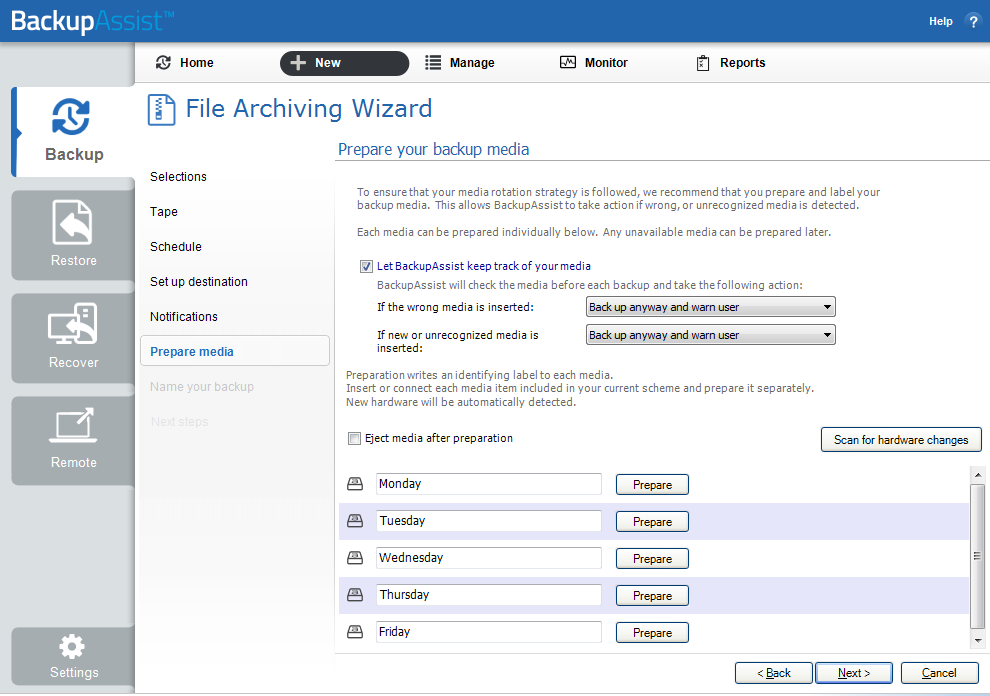
Task: Click the Thursday media label field
Action: click(x=489, y=595)
